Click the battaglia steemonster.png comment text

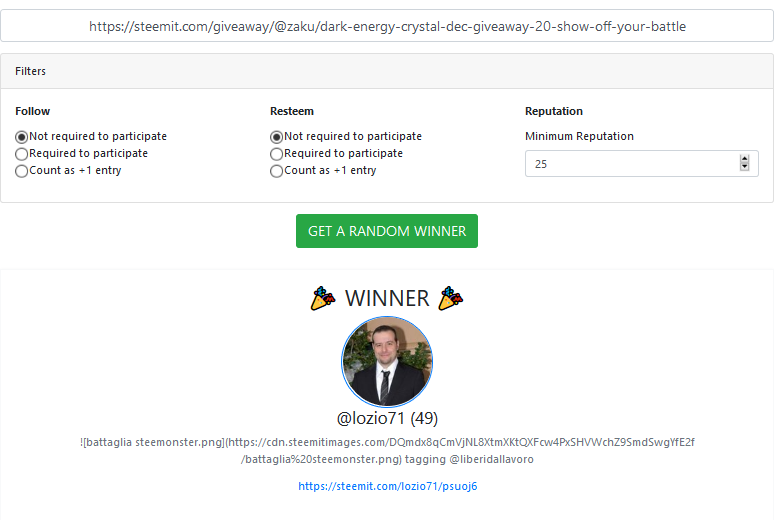coord(387,450)
